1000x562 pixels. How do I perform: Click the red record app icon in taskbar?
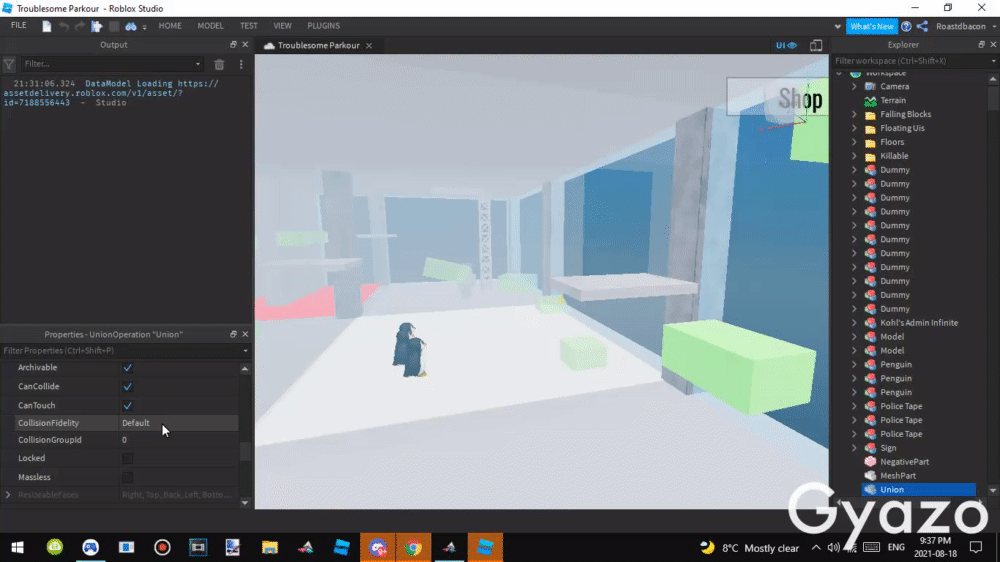pos(162,547)
